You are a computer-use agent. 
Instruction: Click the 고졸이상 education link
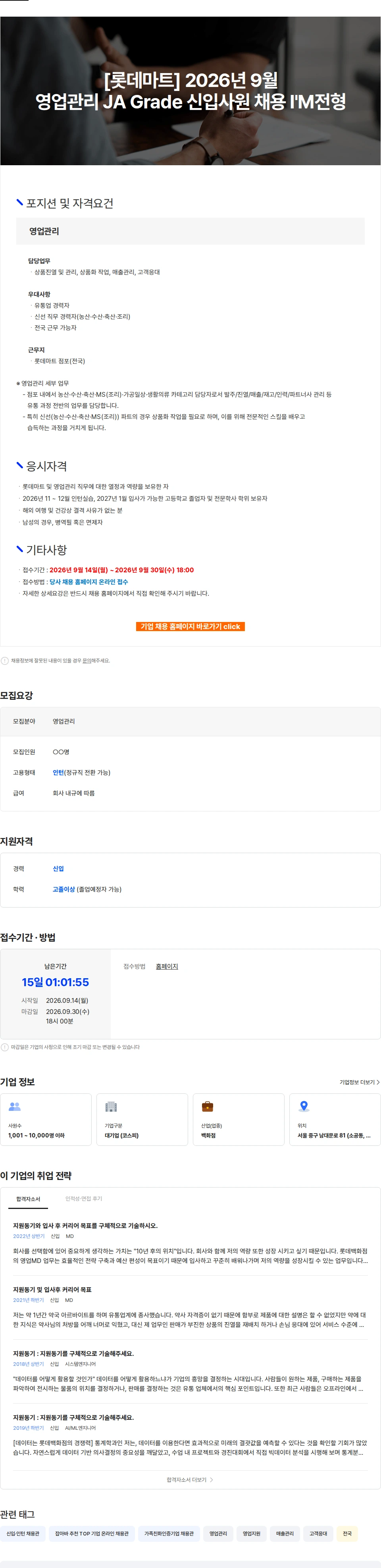click(x=64, y=889)
